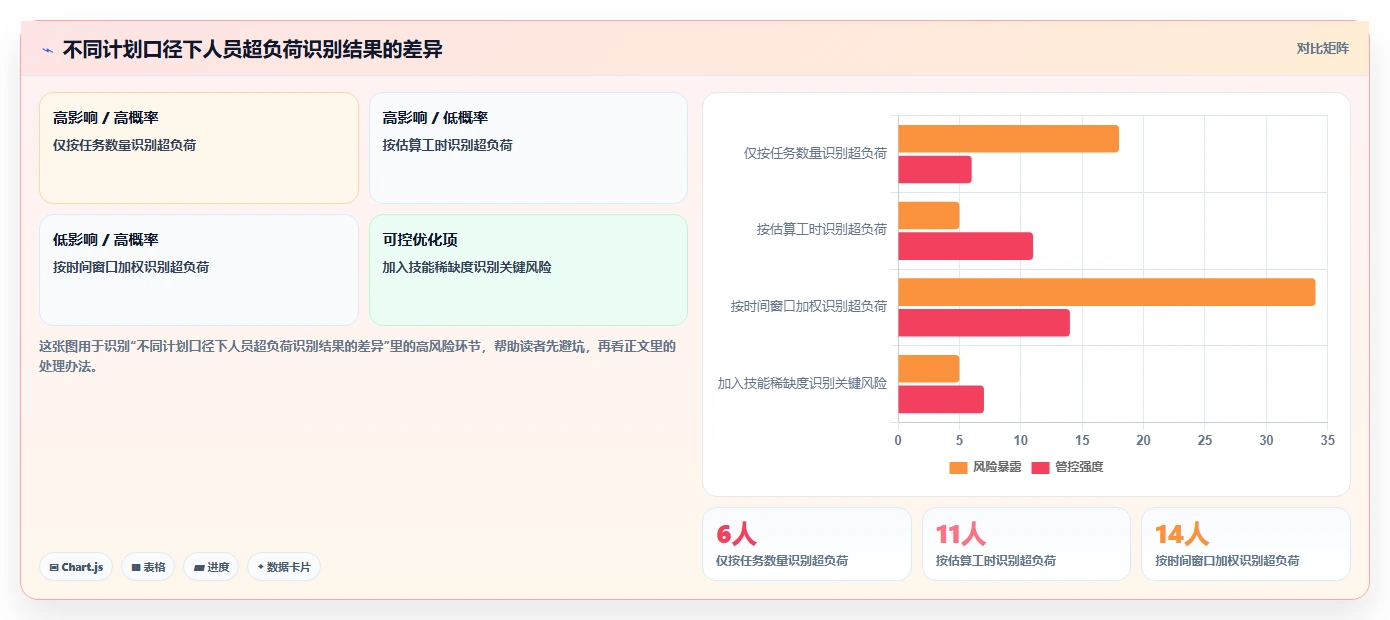Click chart axis label 按时间窗口加权识别超负荷
The image size is (1390, 620).
809,307
